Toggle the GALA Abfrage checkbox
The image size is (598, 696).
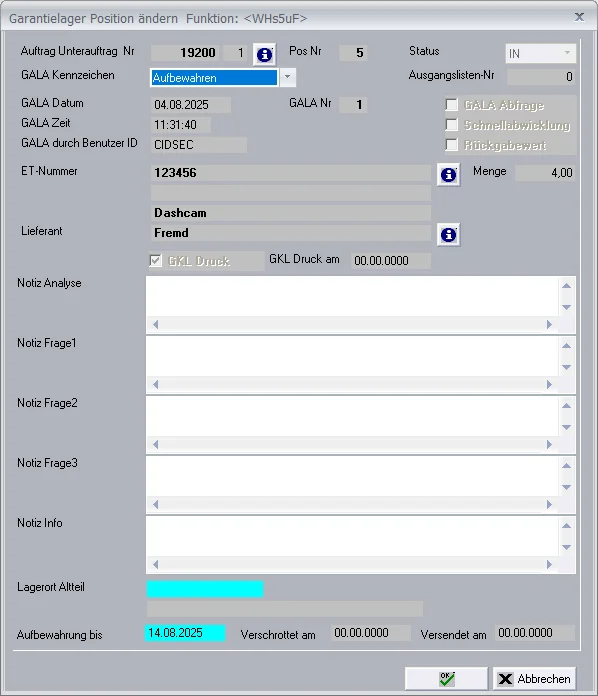[451, 105]
